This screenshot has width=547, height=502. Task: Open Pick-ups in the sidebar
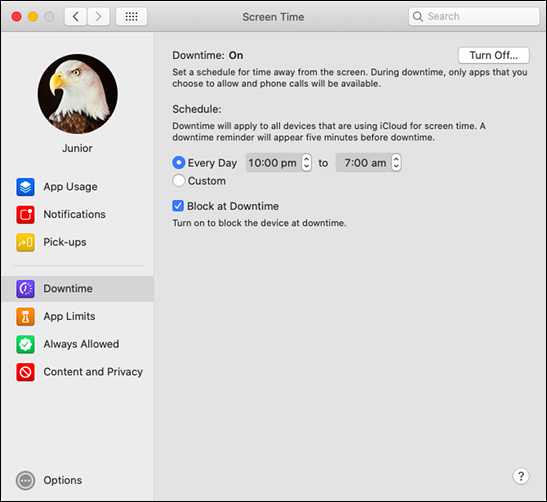point(77,242)
